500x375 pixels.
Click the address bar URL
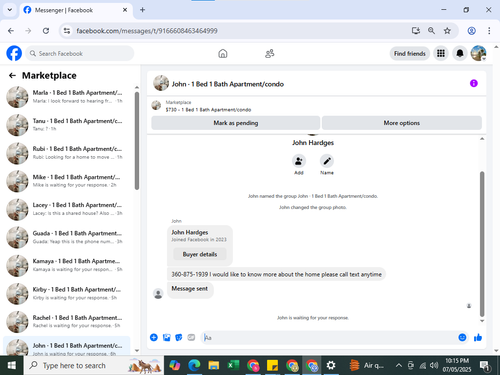pyautogui.click(x=147, y=31)
